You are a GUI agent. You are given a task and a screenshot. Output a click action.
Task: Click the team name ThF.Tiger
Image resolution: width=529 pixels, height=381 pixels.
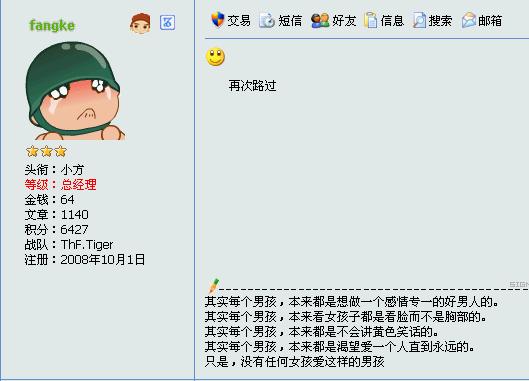[x=87, y=245]
